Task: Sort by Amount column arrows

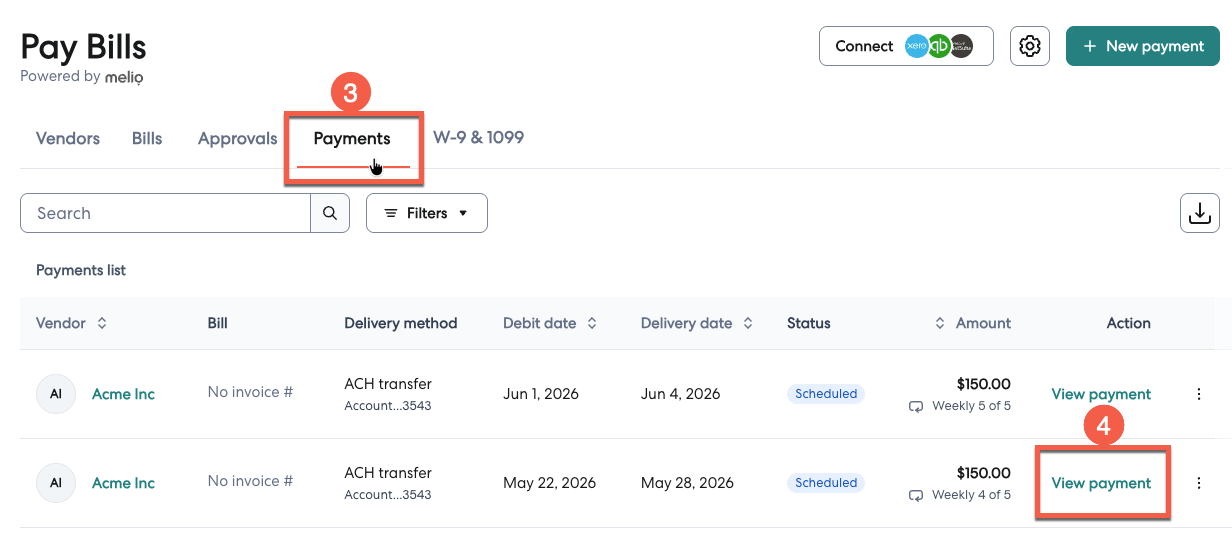Action: pos(940,323)
